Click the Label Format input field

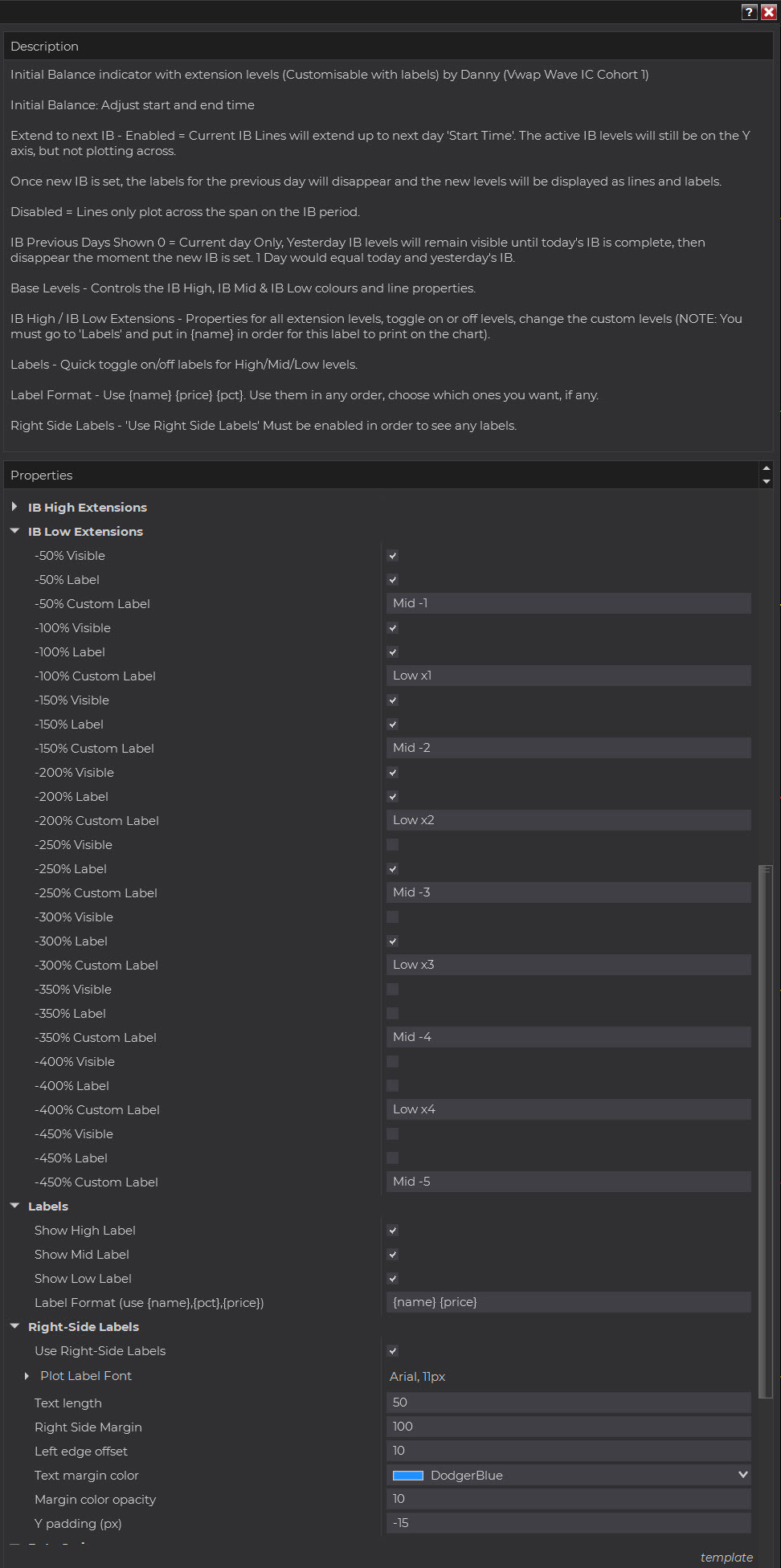(569, 1302)
